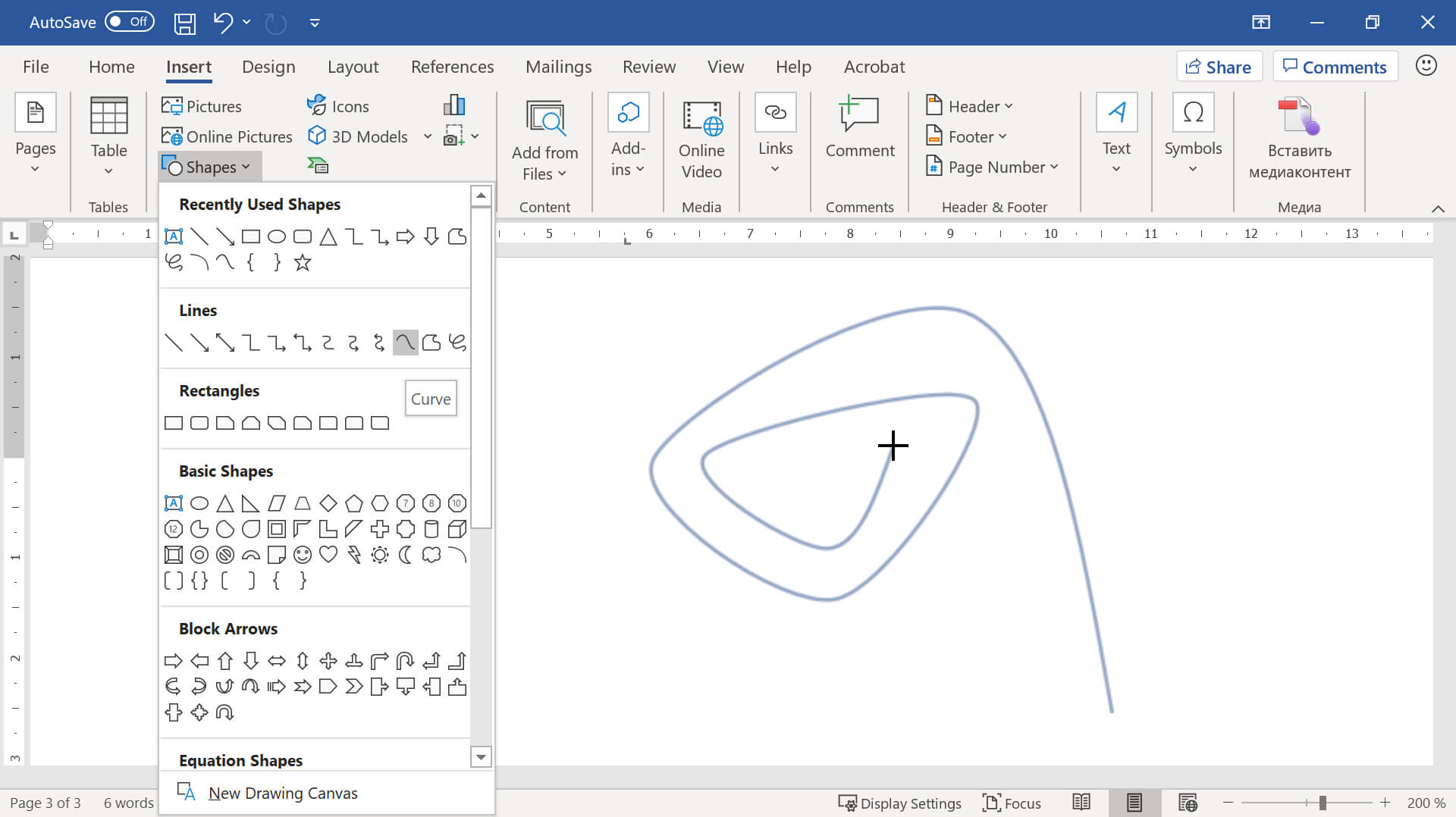This screenshot has width=1456, height=817.
Task: Choose the Smiley Face basic shape
Action: click(303, 555)
